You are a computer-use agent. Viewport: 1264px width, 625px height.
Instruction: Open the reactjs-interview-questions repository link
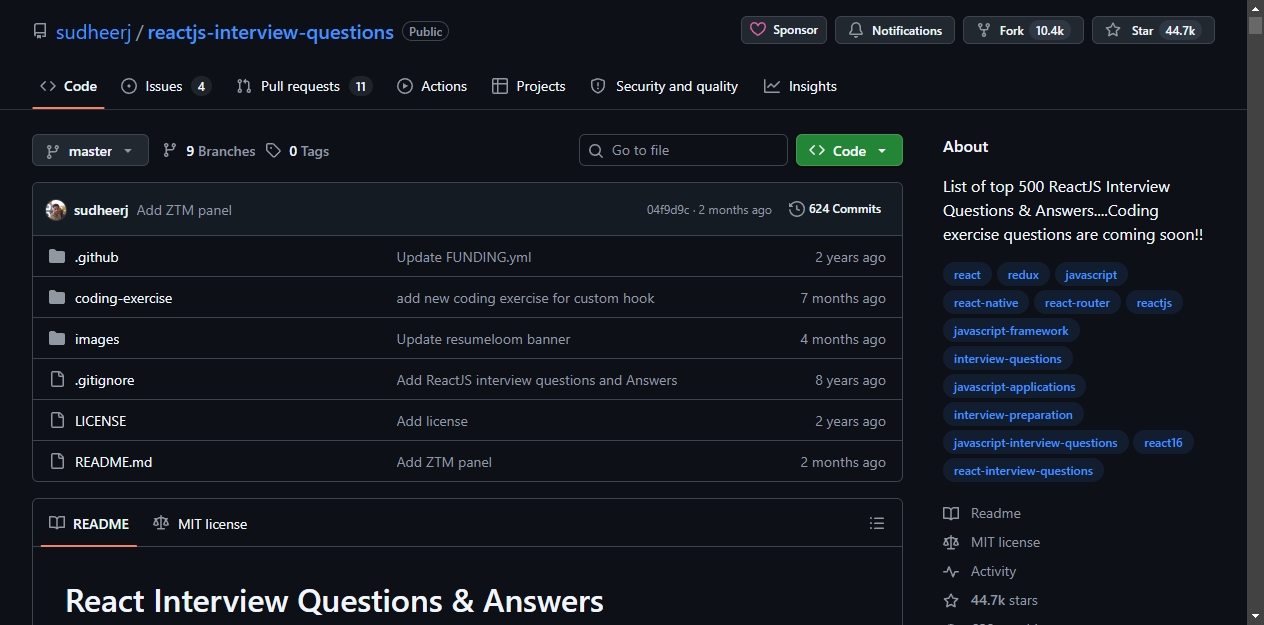point(270,32)
